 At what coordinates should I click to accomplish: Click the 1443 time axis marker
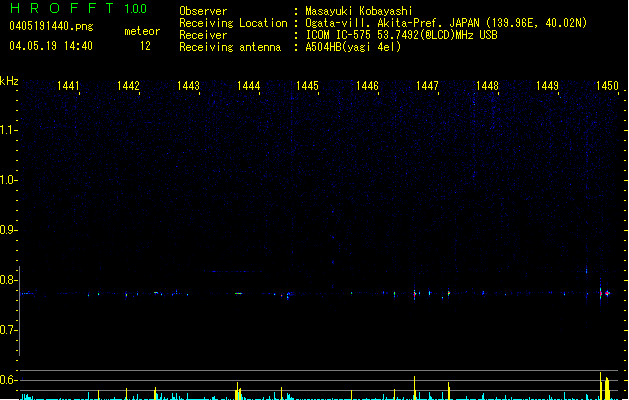188,85
